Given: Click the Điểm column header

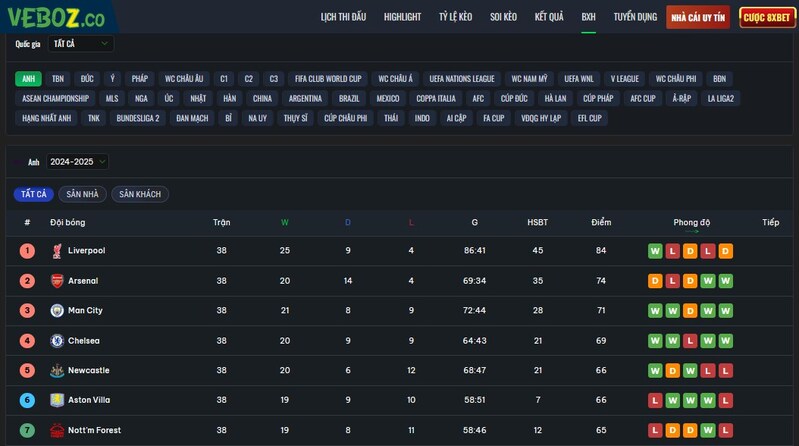Looking at the screenshot, I should (x=601, y=222).
